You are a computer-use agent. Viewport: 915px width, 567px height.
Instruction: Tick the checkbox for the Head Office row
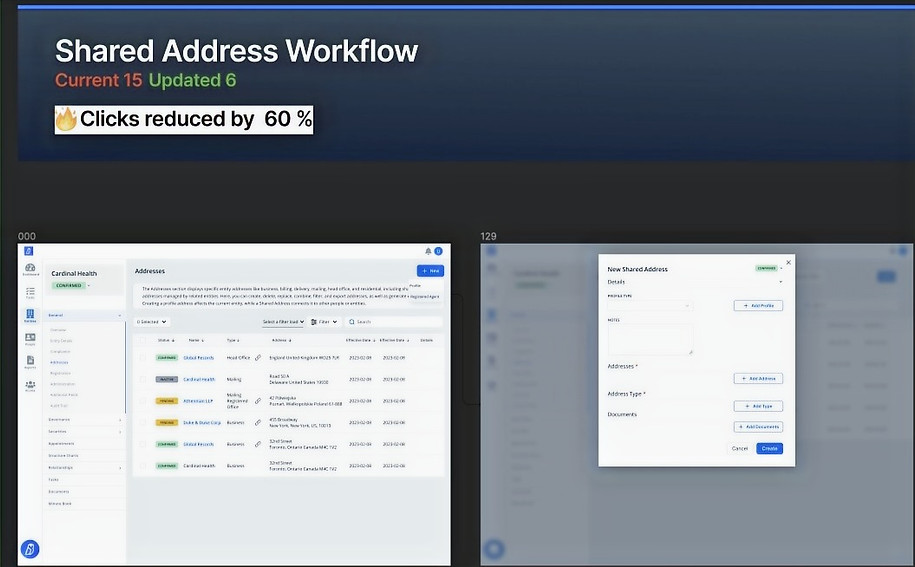(143, 358)
